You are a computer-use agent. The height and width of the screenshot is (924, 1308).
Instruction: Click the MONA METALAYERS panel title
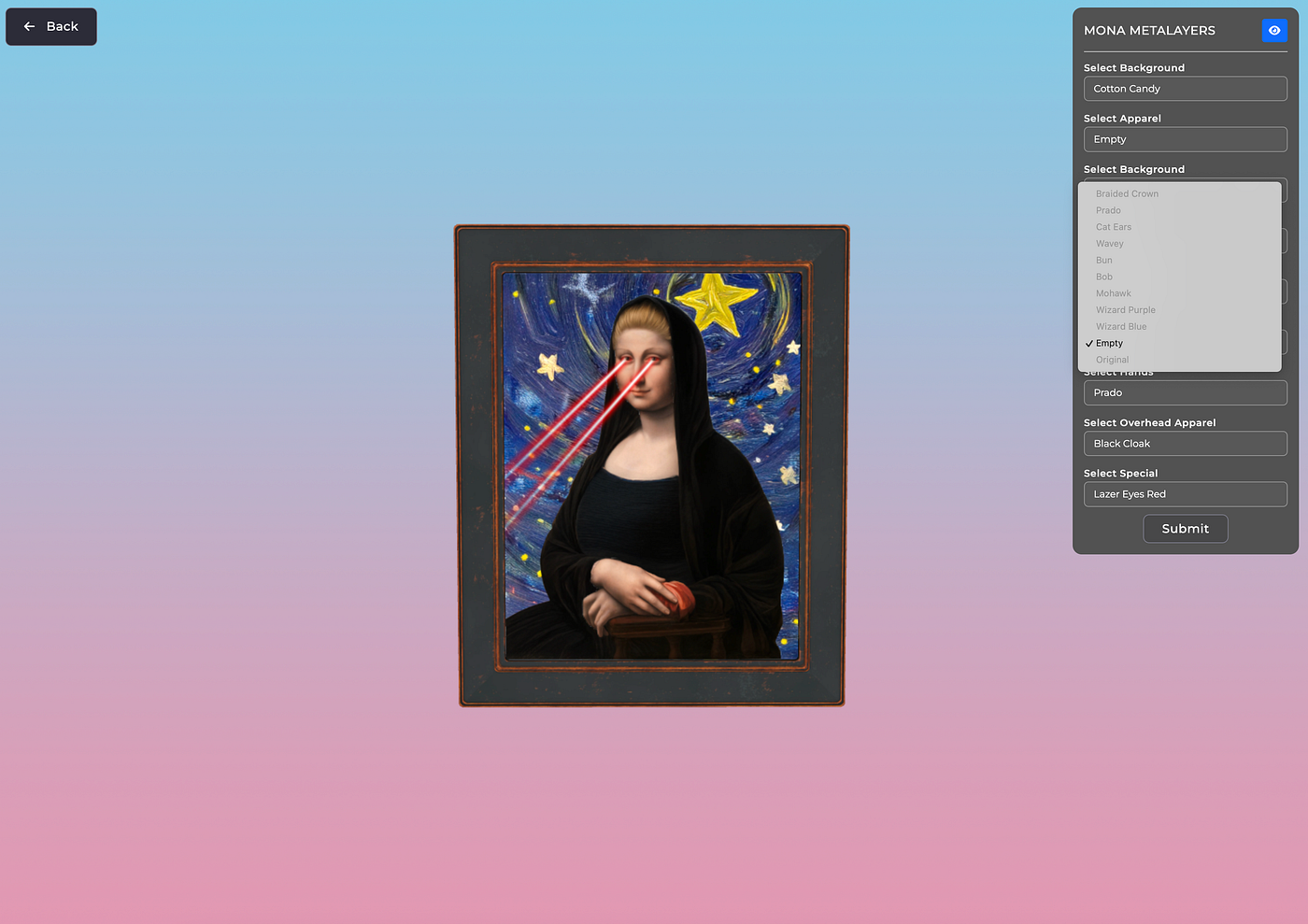tap(1149, 31)
